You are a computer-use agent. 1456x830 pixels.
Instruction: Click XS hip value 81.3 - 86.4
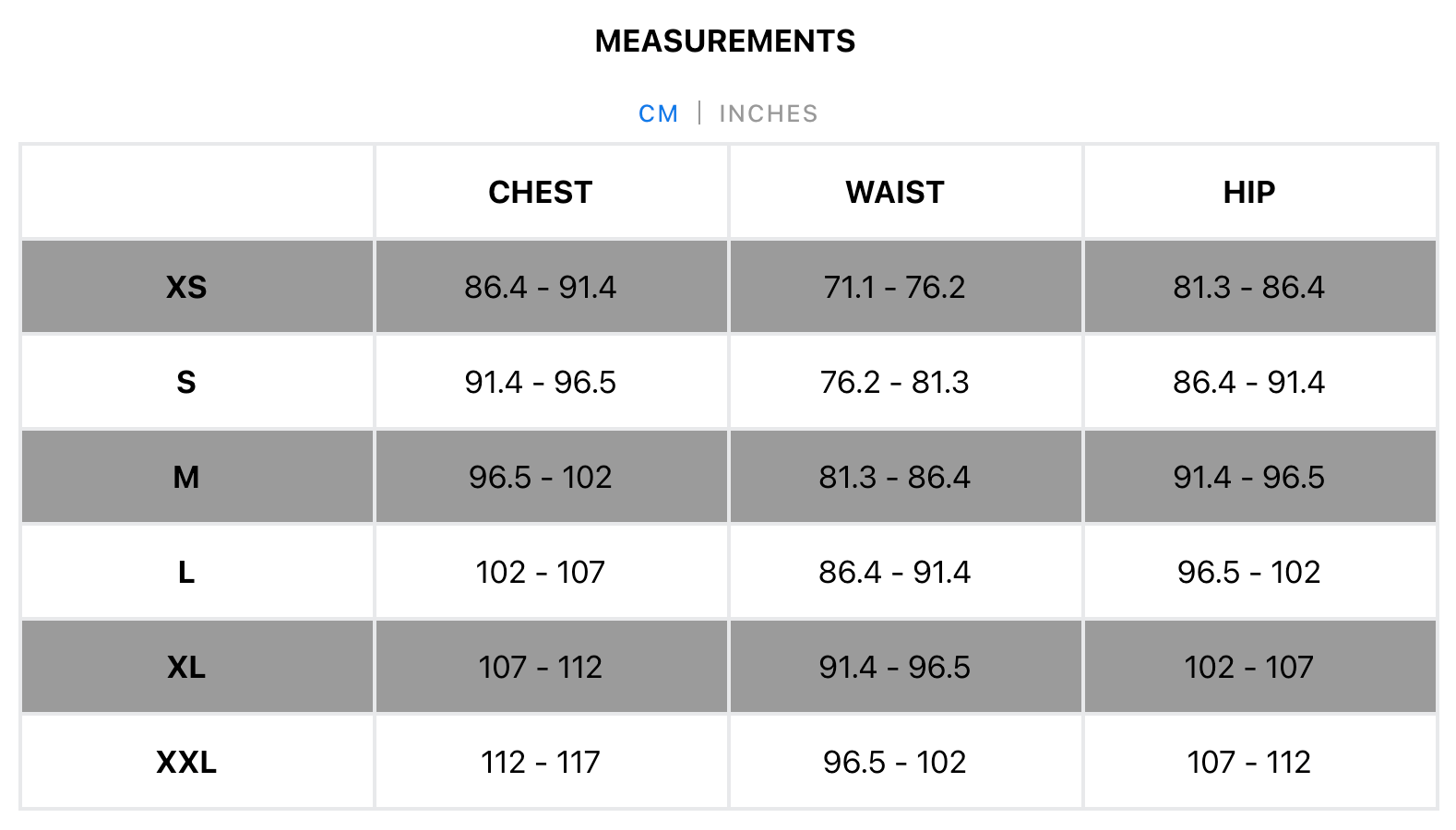[x=1249, y=287]
